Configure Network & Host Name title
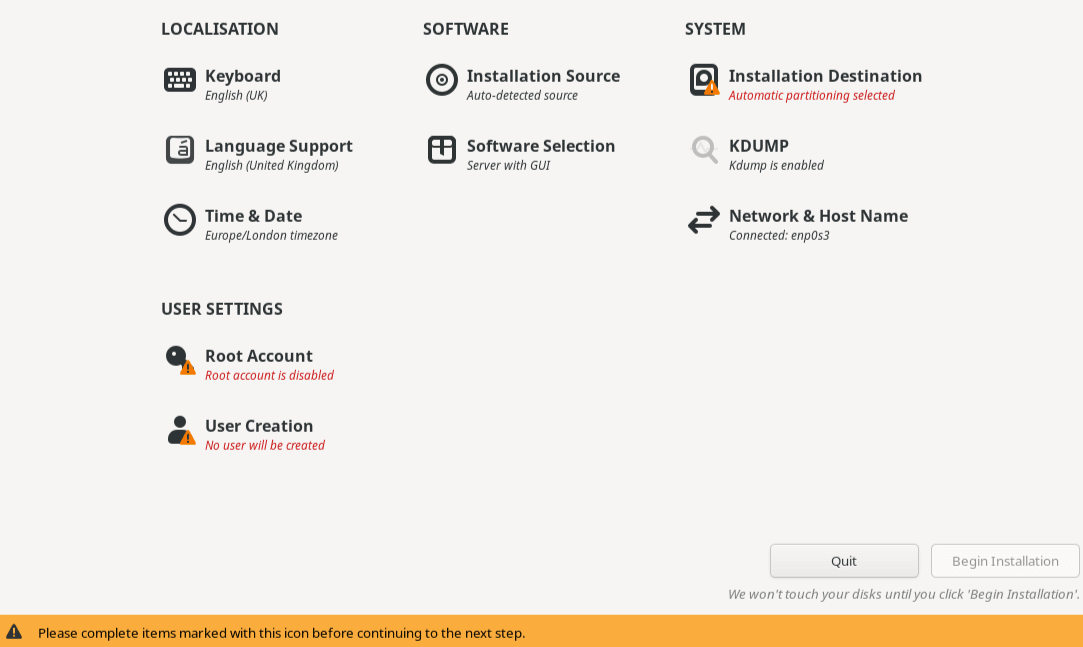The width and height of the screenshot is (1083, 647). click(x=818, y=216)
